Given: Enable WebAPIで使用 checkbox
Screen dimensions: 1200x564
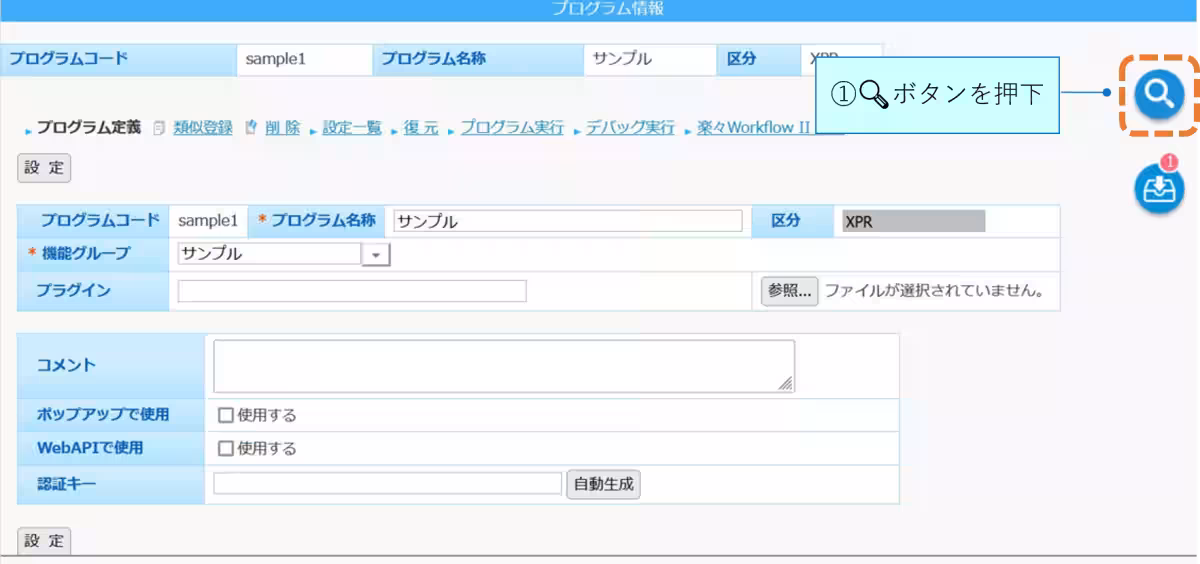Looking at the screenshot, I should (x=226, y=448).
